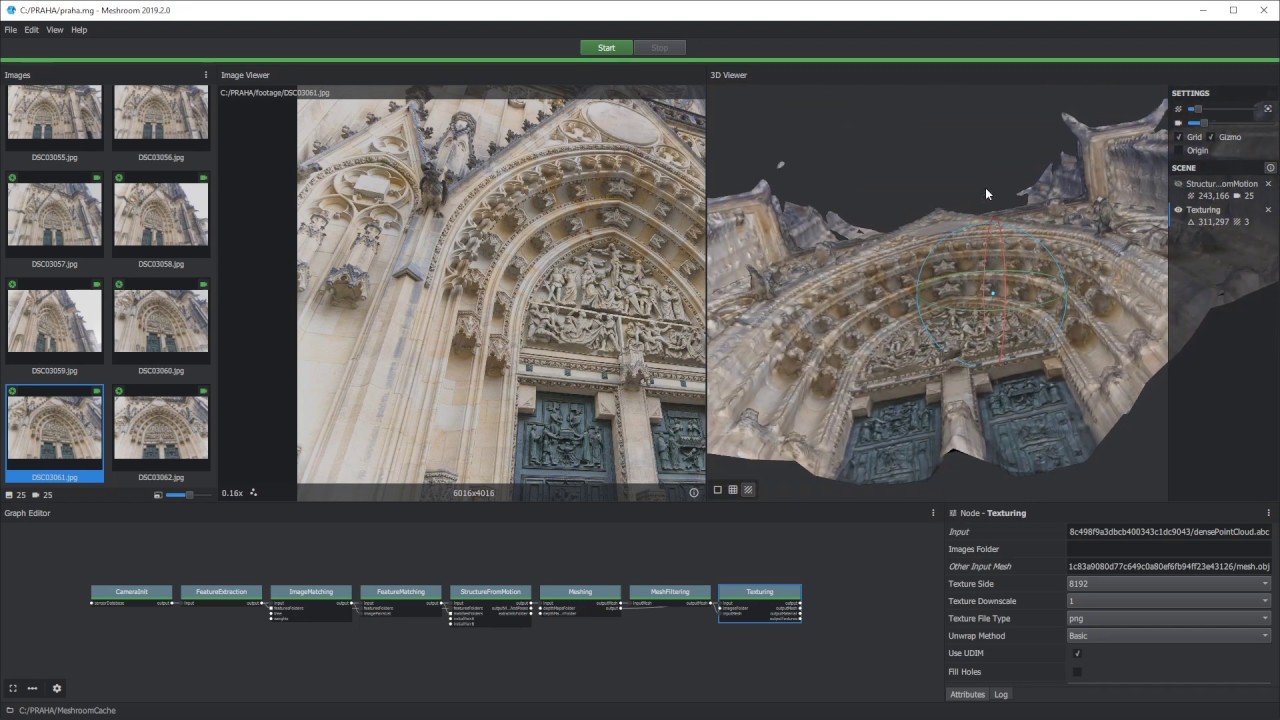Viewport: 1280px width, 720px height.
Task: Show image metadata info in Image Viewer
Action: coord(694,492)
